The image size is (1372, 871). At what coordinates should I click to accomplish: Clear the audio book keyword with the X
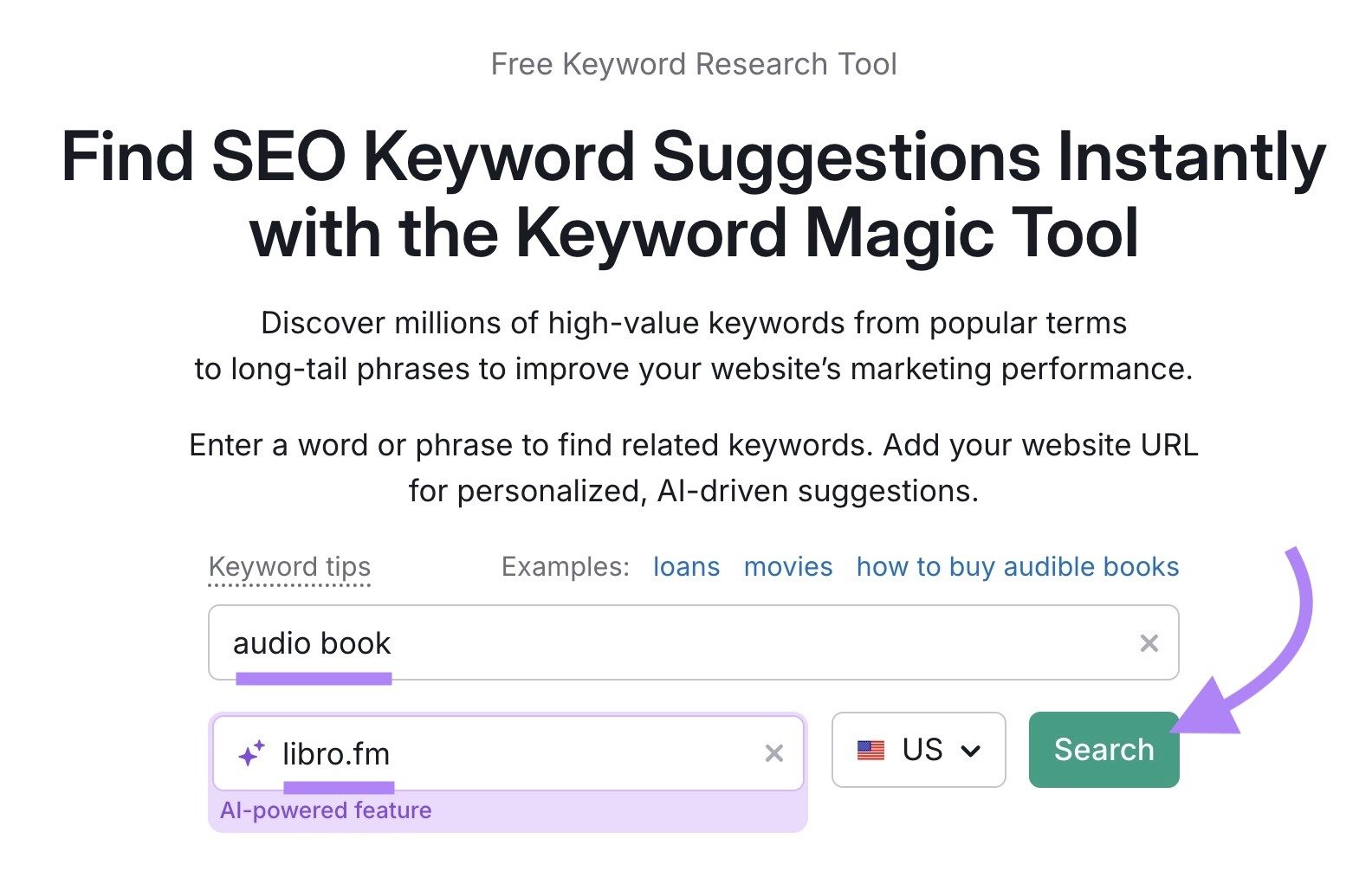tap(1149, 642)
